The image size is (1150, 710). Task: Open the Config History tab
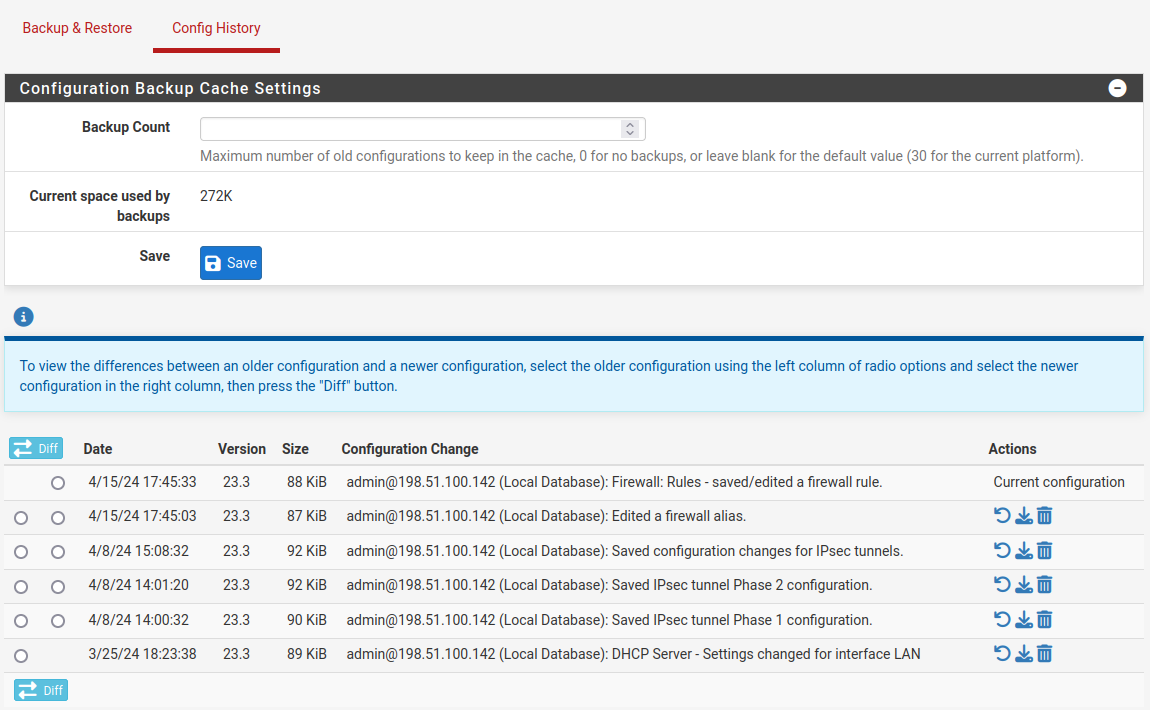click(216, 28)
